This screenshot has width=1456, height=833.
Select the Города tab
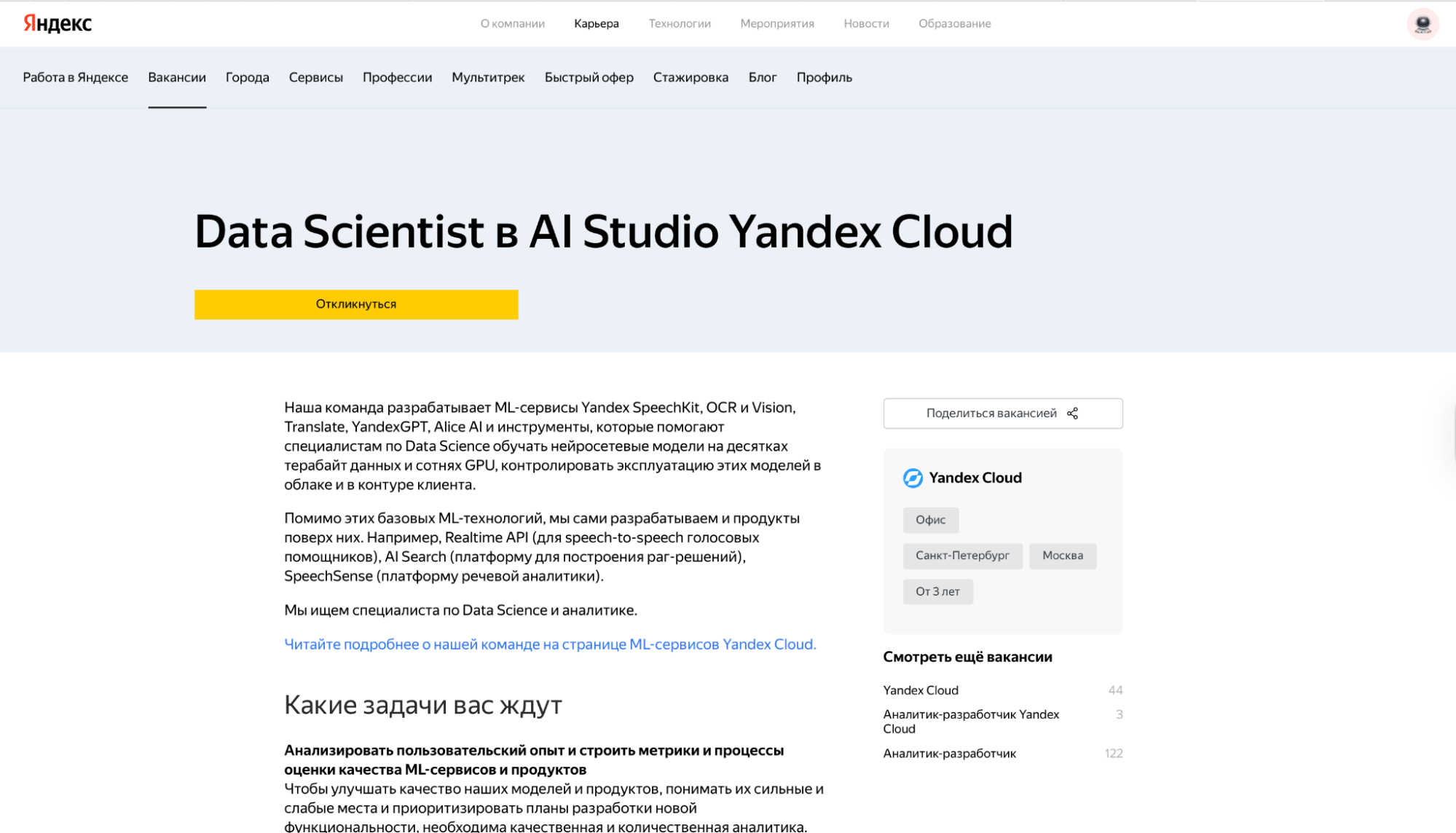click(x=248, y=77)
